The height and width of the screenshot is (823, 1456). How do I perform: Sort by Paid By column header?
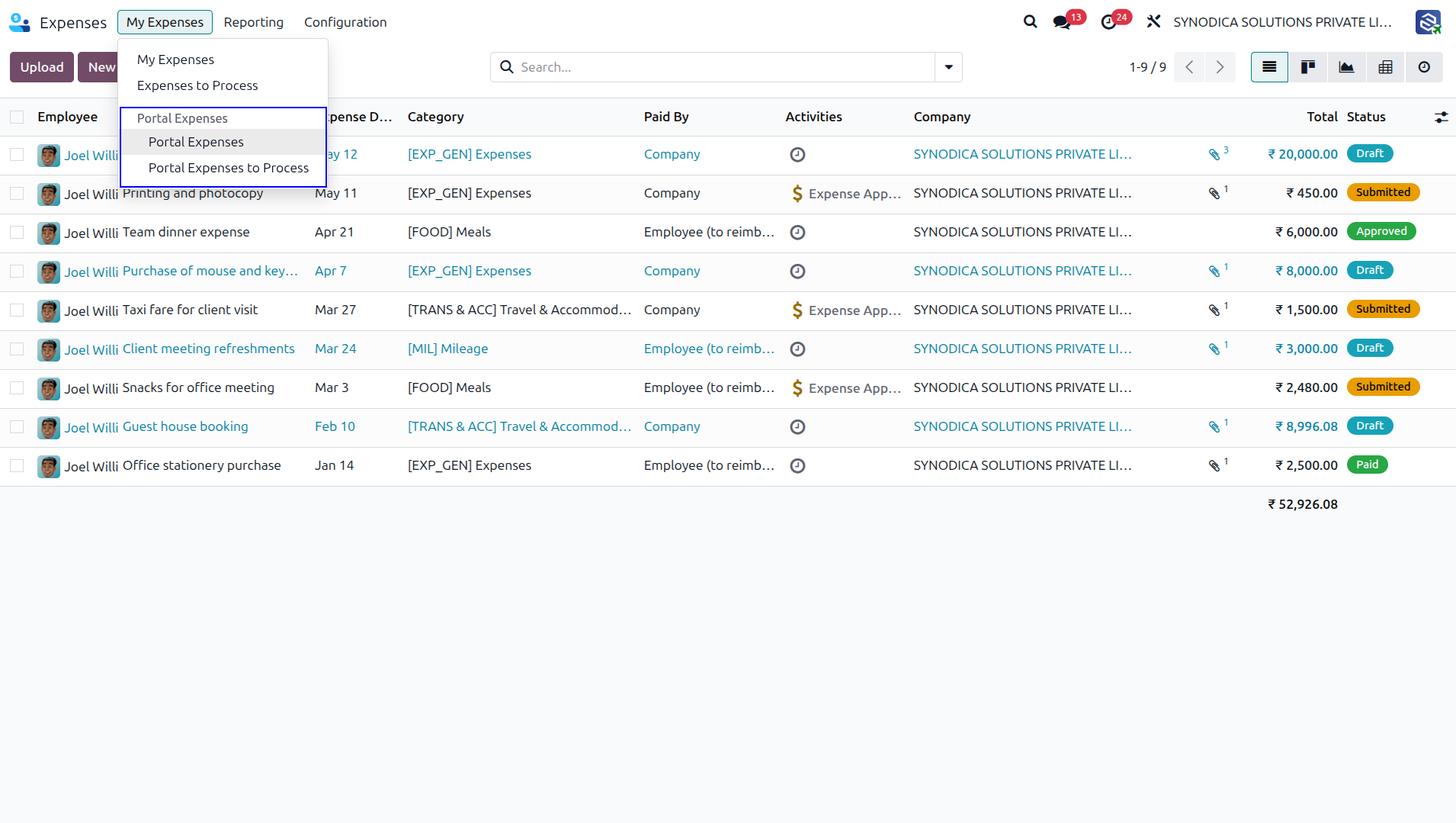[666, 117]
